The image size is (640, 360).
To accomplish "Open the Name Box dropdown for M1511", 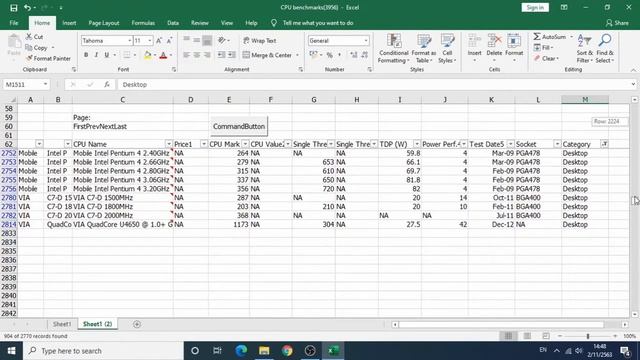I will 45,84.
